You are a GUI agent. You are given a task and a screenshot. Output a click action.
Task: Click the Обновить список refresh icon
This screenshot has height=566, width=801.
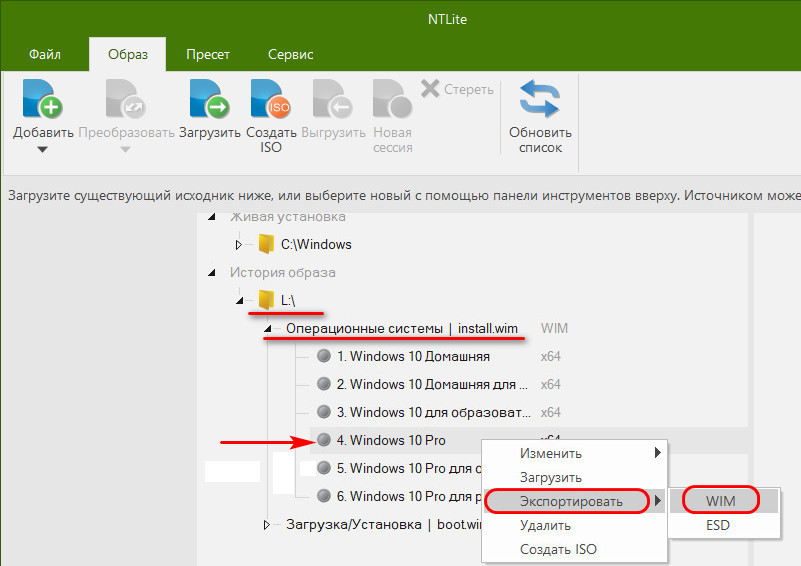click(x=540, y=100)
